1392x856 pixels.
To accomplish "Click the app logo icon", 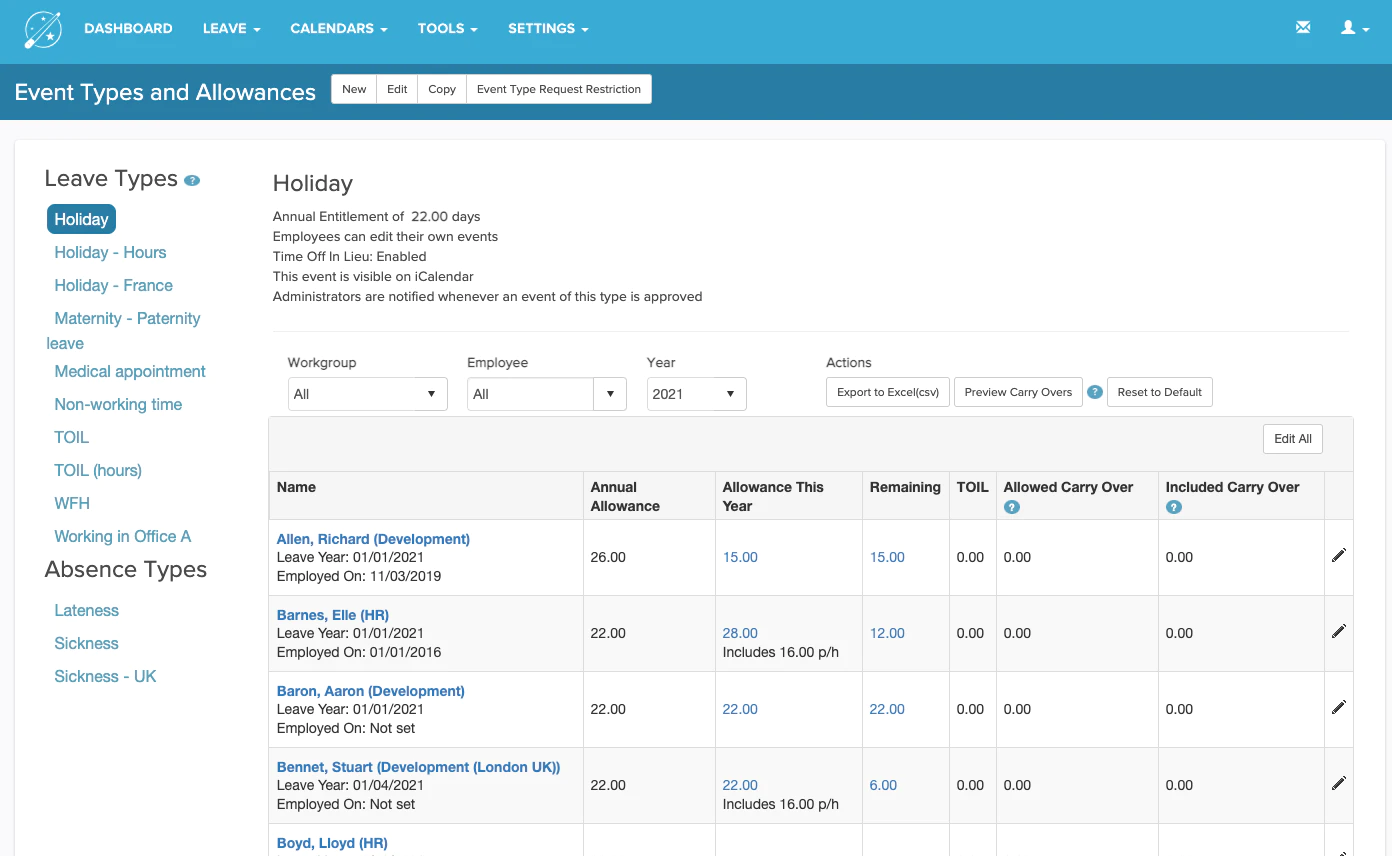I will click(43, 30).
